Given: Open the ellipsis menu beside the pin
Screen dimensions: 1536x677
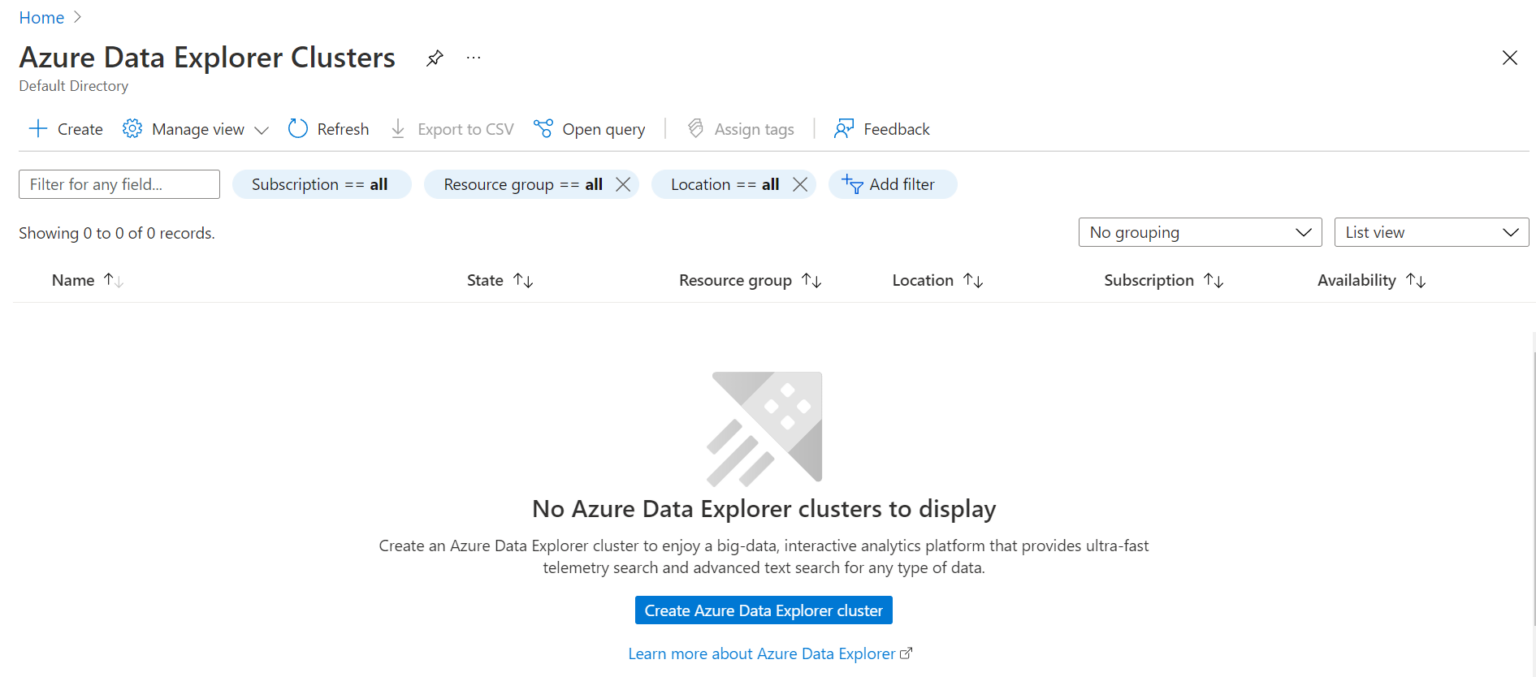Looking at the screenshot, I should [x=473, y=57].
